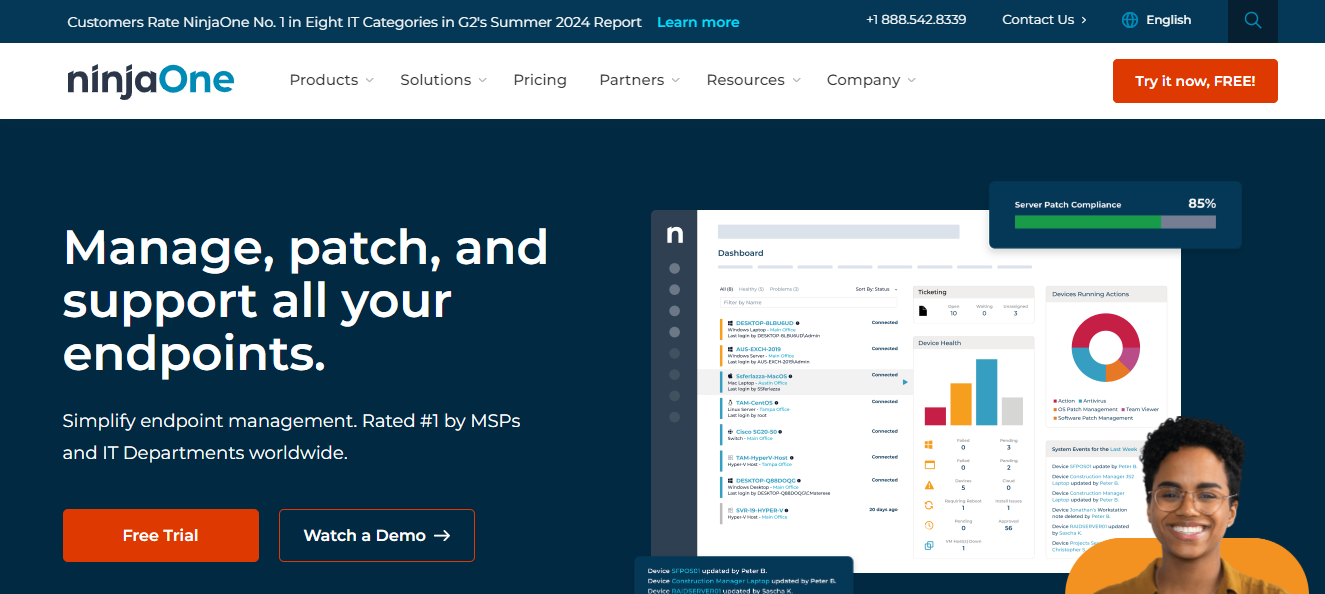Click the Watch a Demo button

(x=377, y=535)
